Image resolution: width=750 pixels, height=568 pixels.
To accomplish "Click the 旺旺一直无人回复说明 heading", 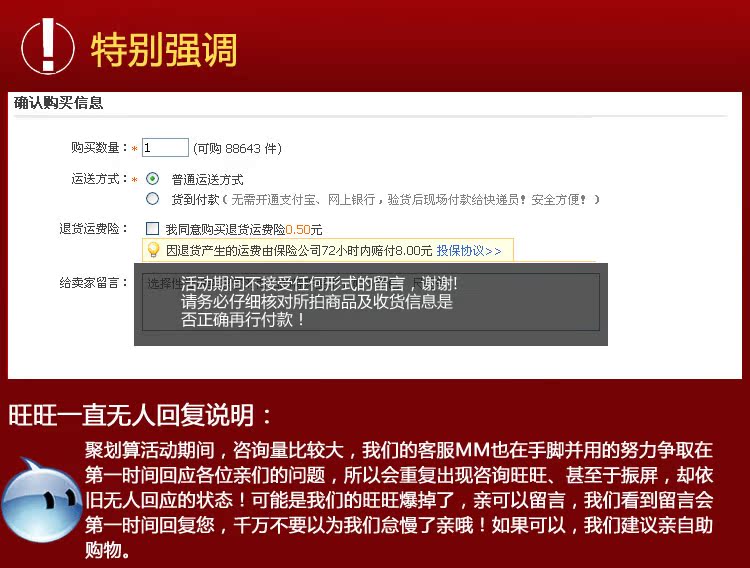I will tap(140, 415).
